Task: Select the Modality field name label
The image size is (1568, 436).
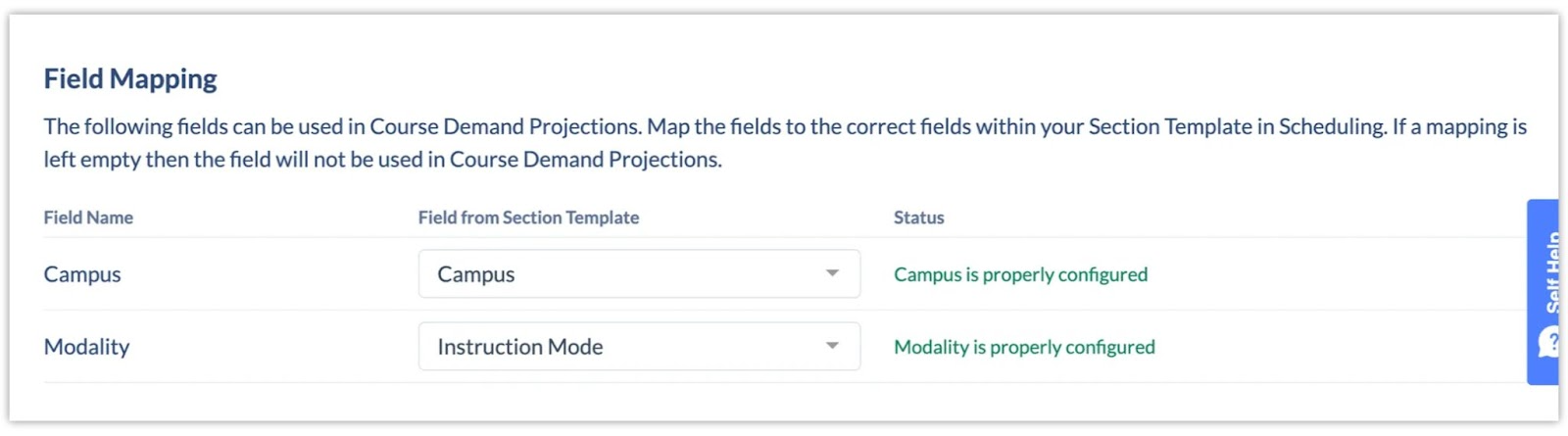Action: click(x=86, y=347)
